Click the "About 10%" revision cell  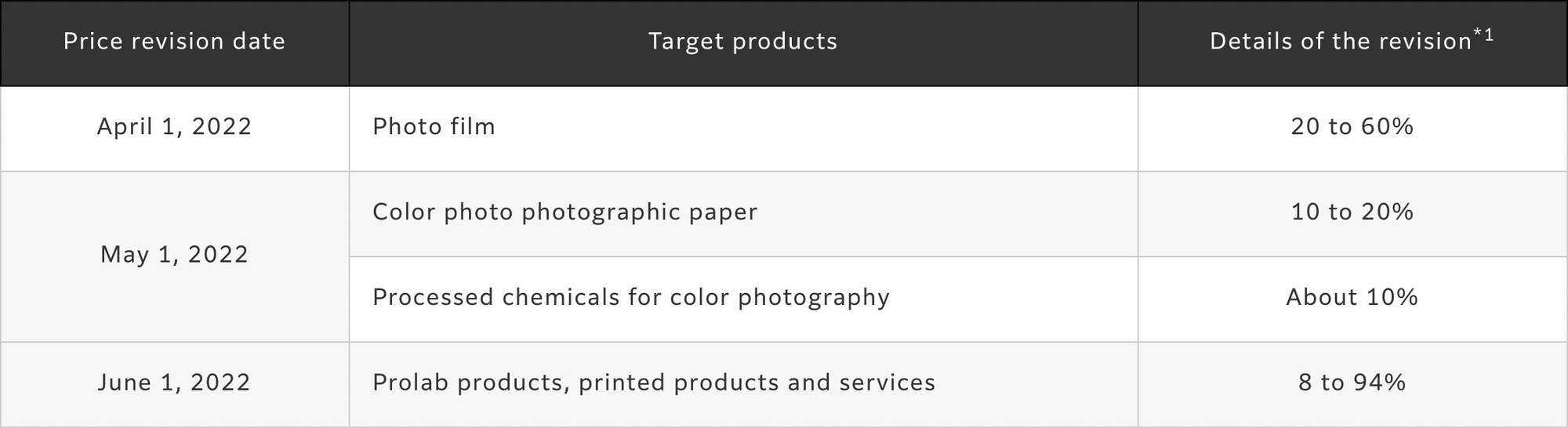click(1352, 298)
